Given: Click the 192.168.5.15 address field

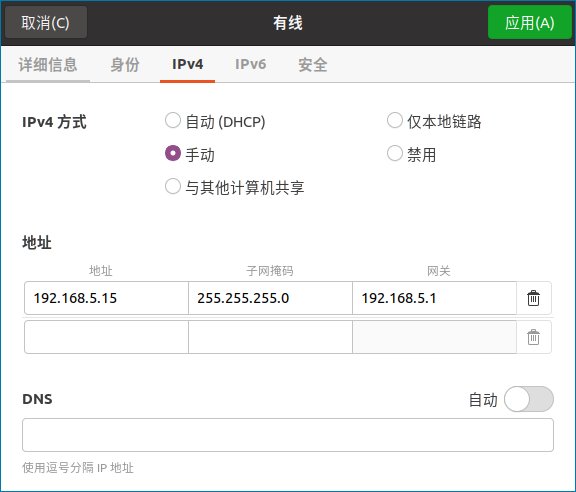Looking at the screenshot, I should tap(107, 298).
